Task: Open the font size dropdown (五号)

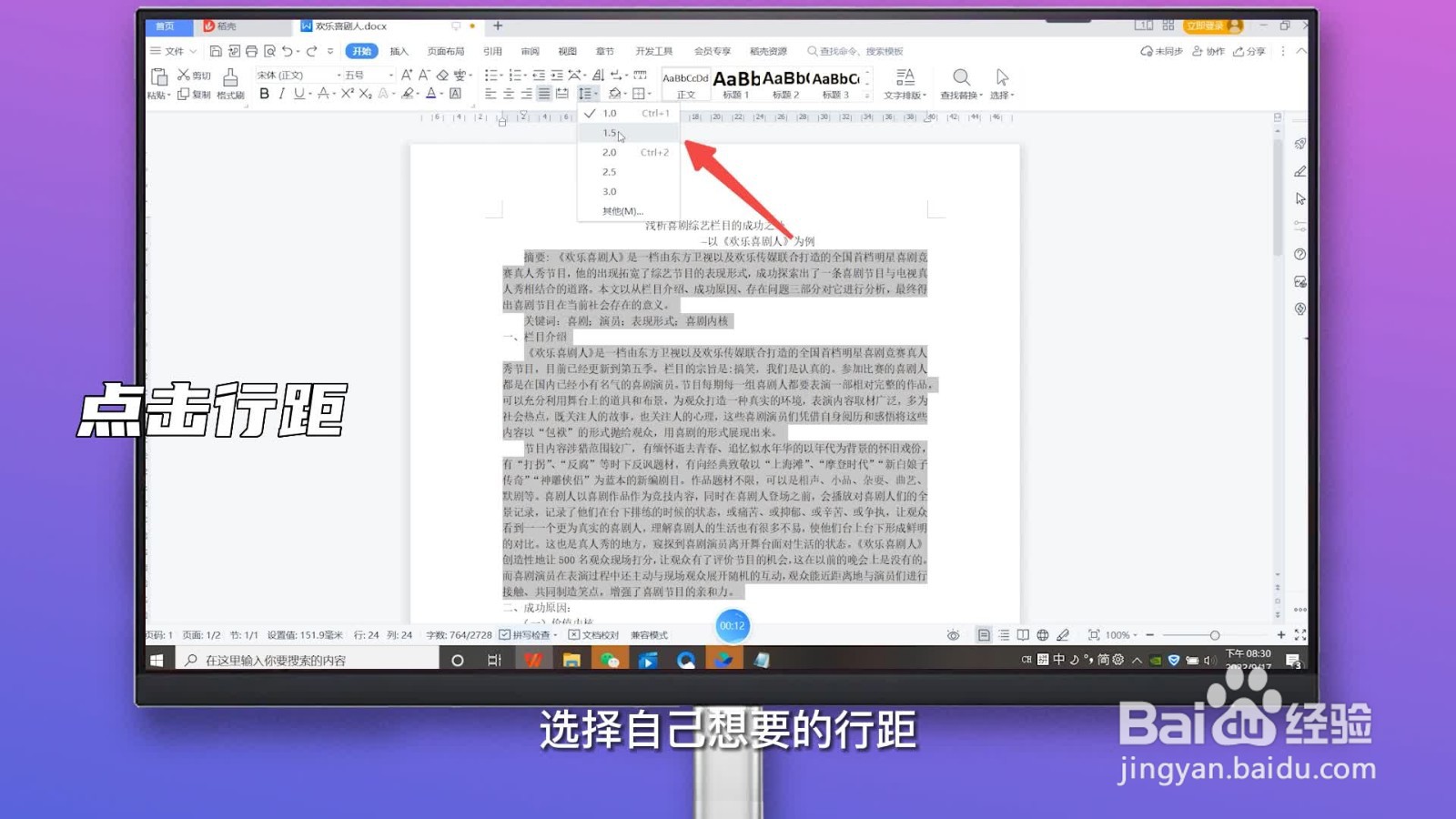Action: point(391,74)
